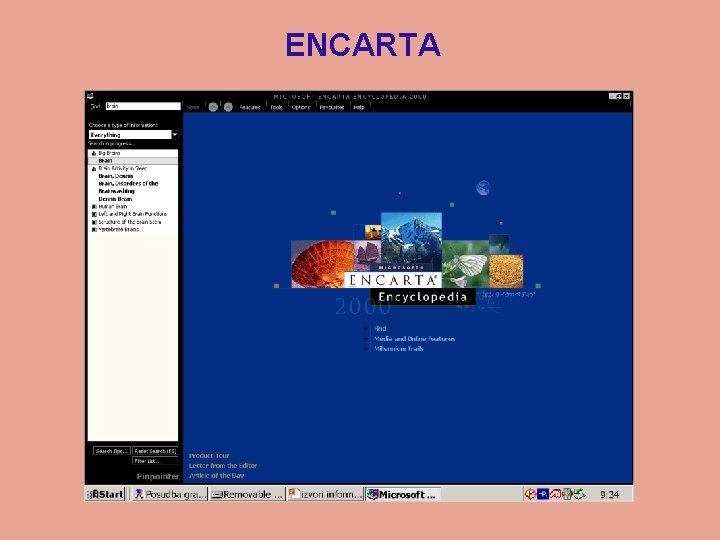Click the Find search input field
The width and height of the screenshot is (720, 540).
pos(143,106)
